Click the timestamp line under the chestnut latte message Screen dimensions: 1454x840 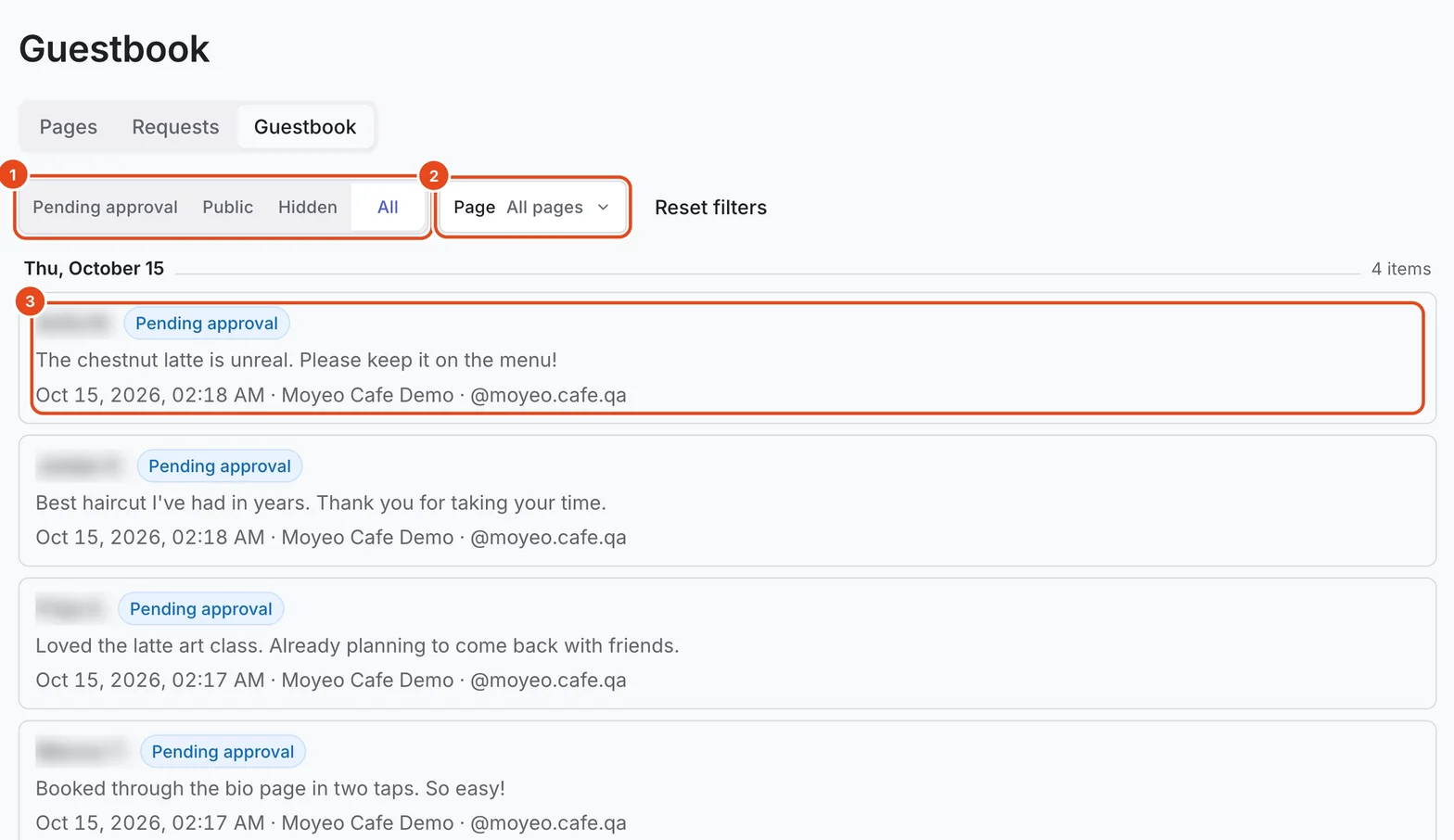(x=331, y=395)
